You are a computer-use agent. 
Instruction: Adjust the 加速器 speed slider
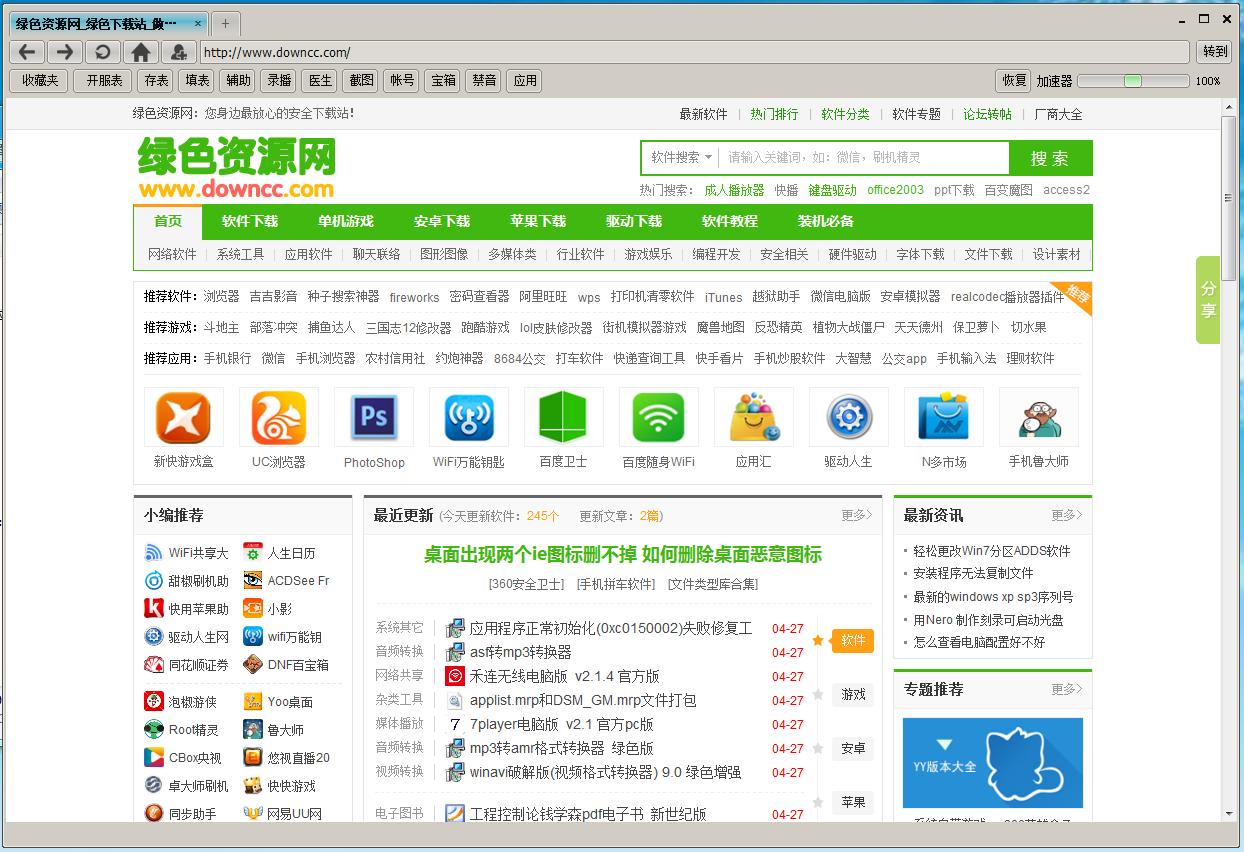(x=1133, y=81)
